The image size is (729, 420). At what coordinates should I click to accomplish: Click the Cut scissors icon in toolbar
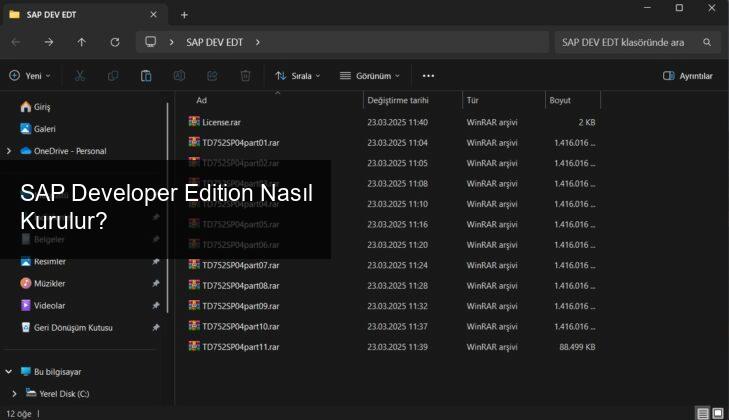[80, 75]
